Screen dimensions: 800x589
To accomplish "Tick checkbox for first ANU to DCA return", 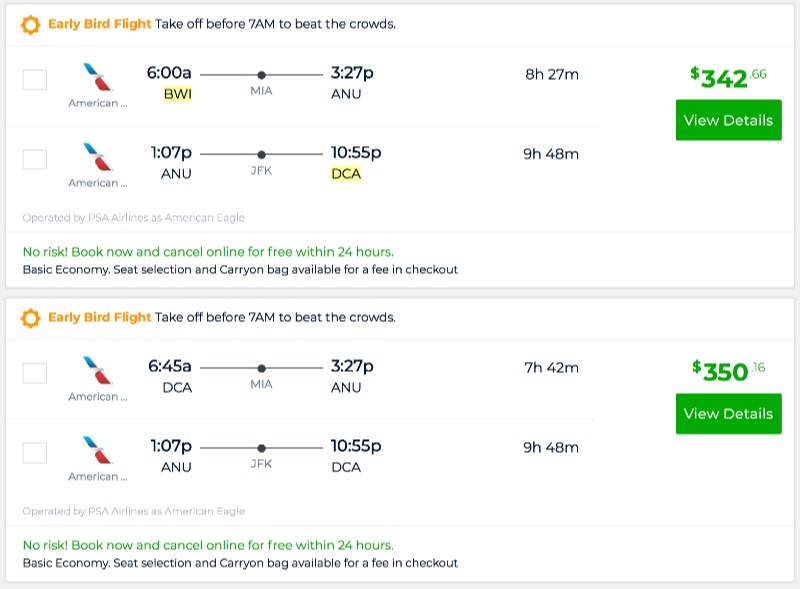I will (35, 159).
